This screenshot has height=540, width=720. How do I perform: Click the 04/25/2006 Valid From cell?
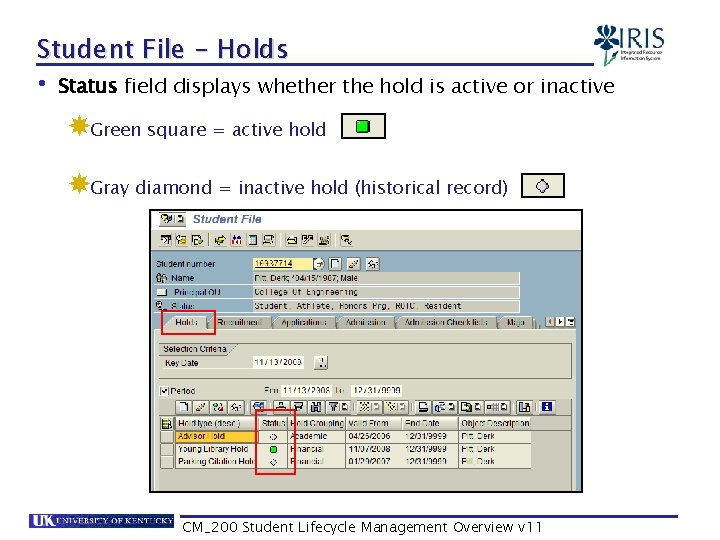pyautogui.click(x=374, y=437)
